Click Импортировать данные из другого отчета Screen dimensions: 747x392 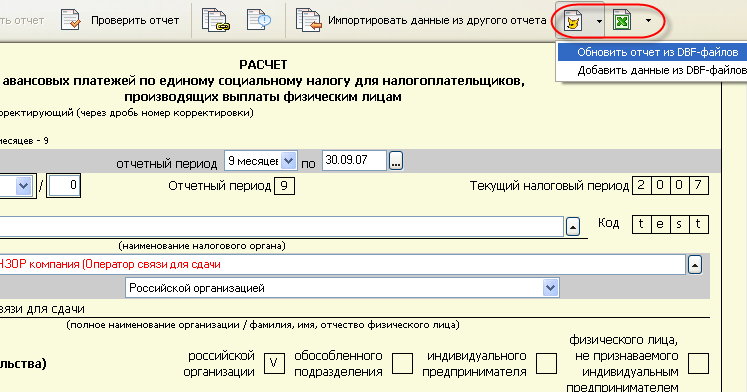pyautogui.click(x=437, y=20)
